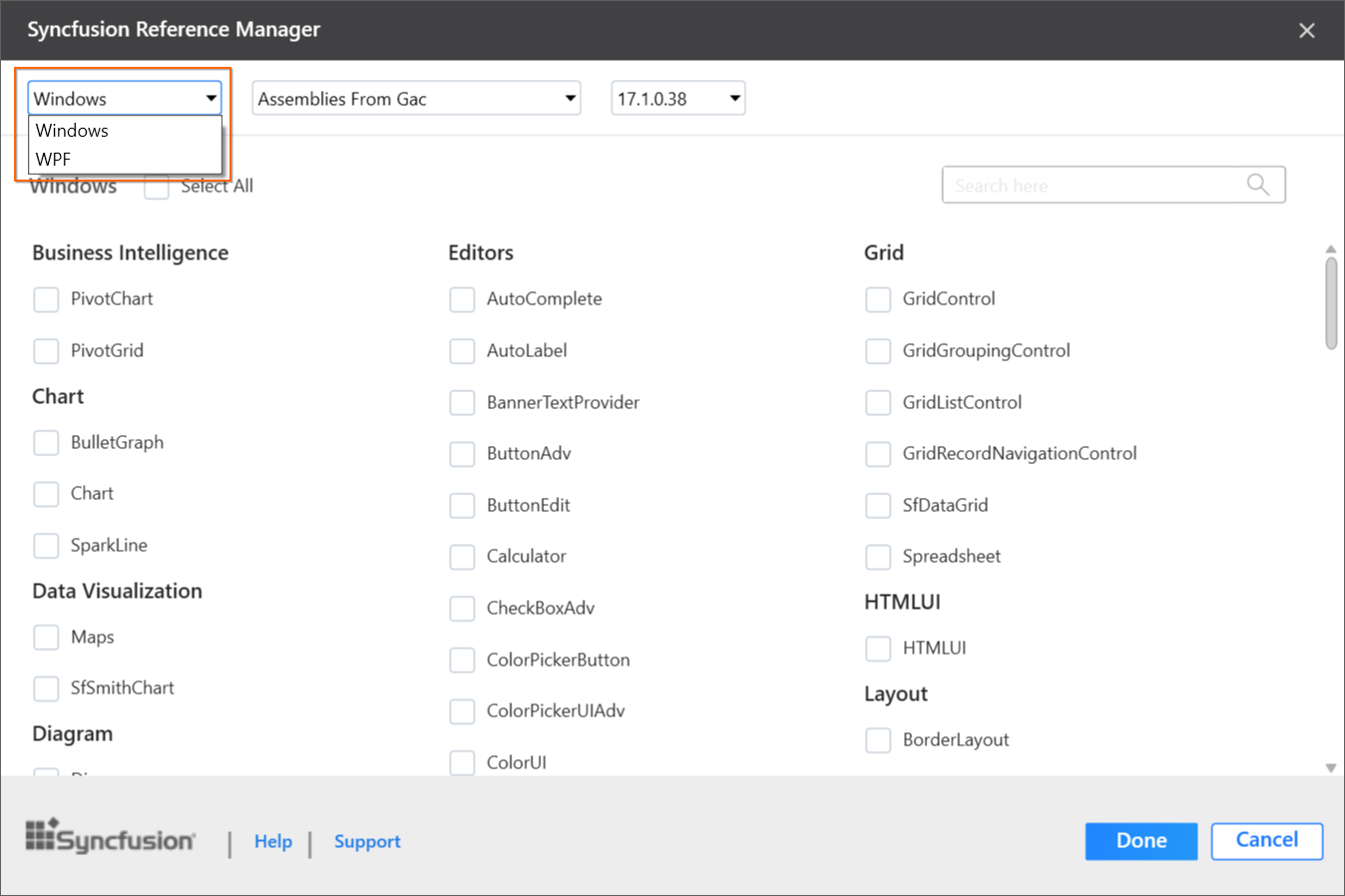This screenshot has height=896, width=1345.
Task: Tick the SfSmithChart checkbox
Action: click(x=46, y=688)
